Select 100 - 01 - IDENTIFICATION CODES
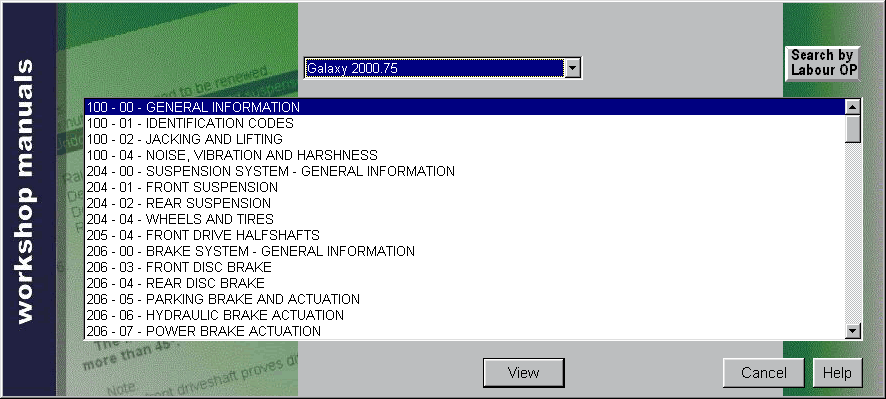The image size is (886, 399). coord(464,123)
